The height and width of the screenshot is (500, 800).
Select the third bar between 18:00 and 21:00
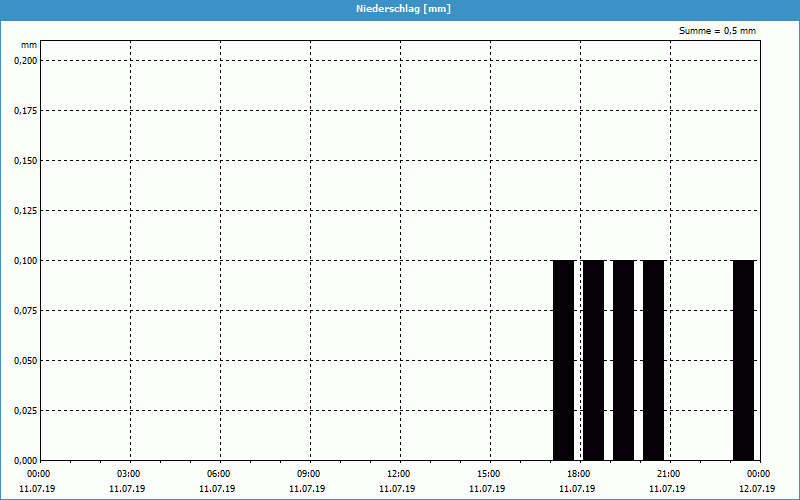(x=623, y=360)
